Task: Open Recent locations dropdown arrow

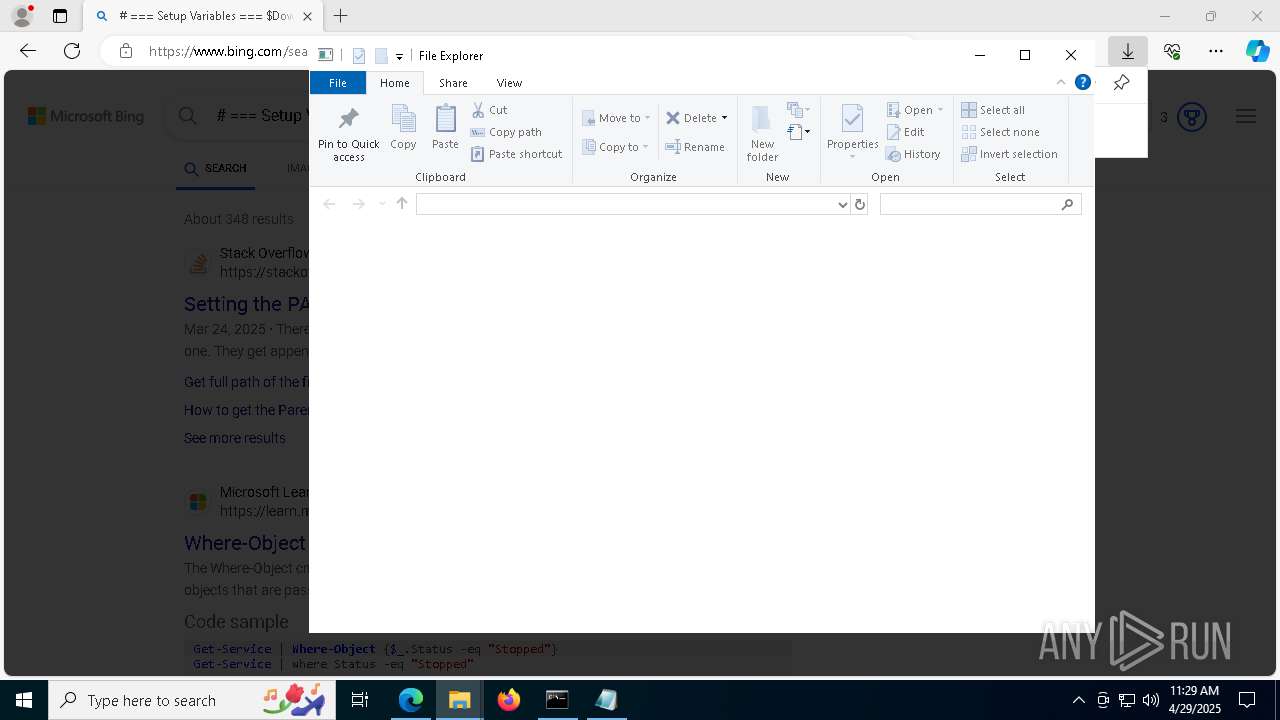Action: click(x=382, y=204)
